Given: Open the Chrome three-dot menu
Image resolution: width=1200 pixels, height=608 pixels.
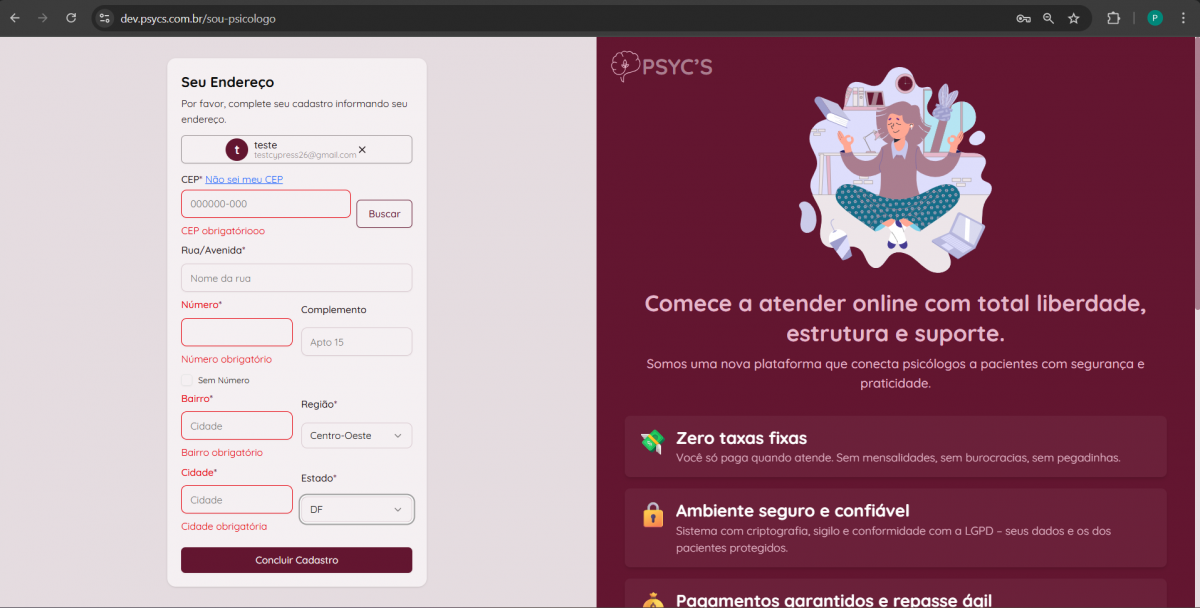Looking at the screenshot, I should (x=1182, y=18).
